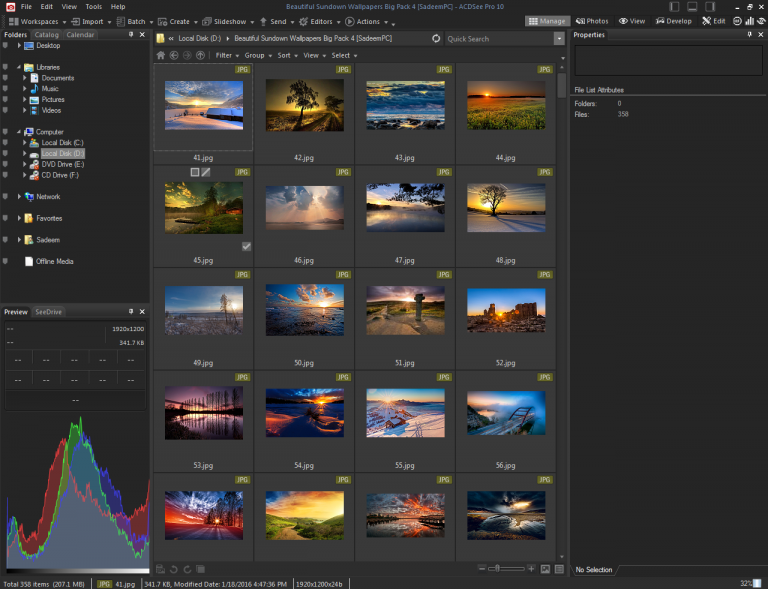Click the refresh icon beside the path bar
The height and width of the screenshot is (589, 768).
(x=436, y=38)
